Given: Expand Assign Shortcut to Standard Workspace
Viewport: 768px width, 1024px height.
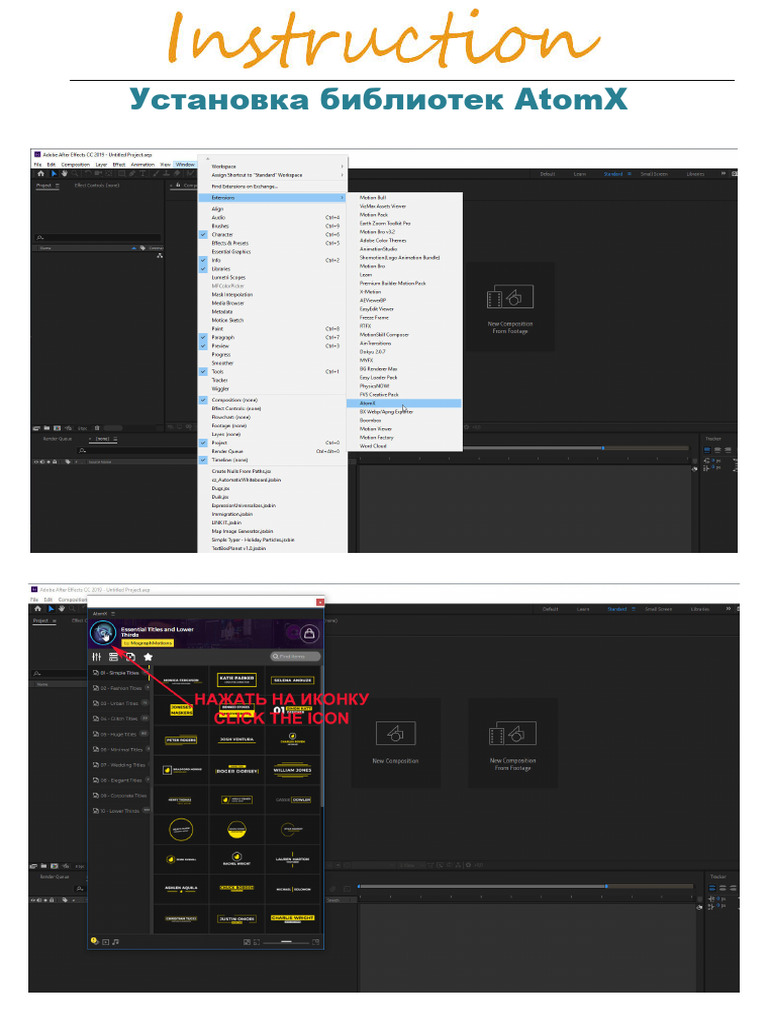Looking at the screenshot, I should (273, 175).
